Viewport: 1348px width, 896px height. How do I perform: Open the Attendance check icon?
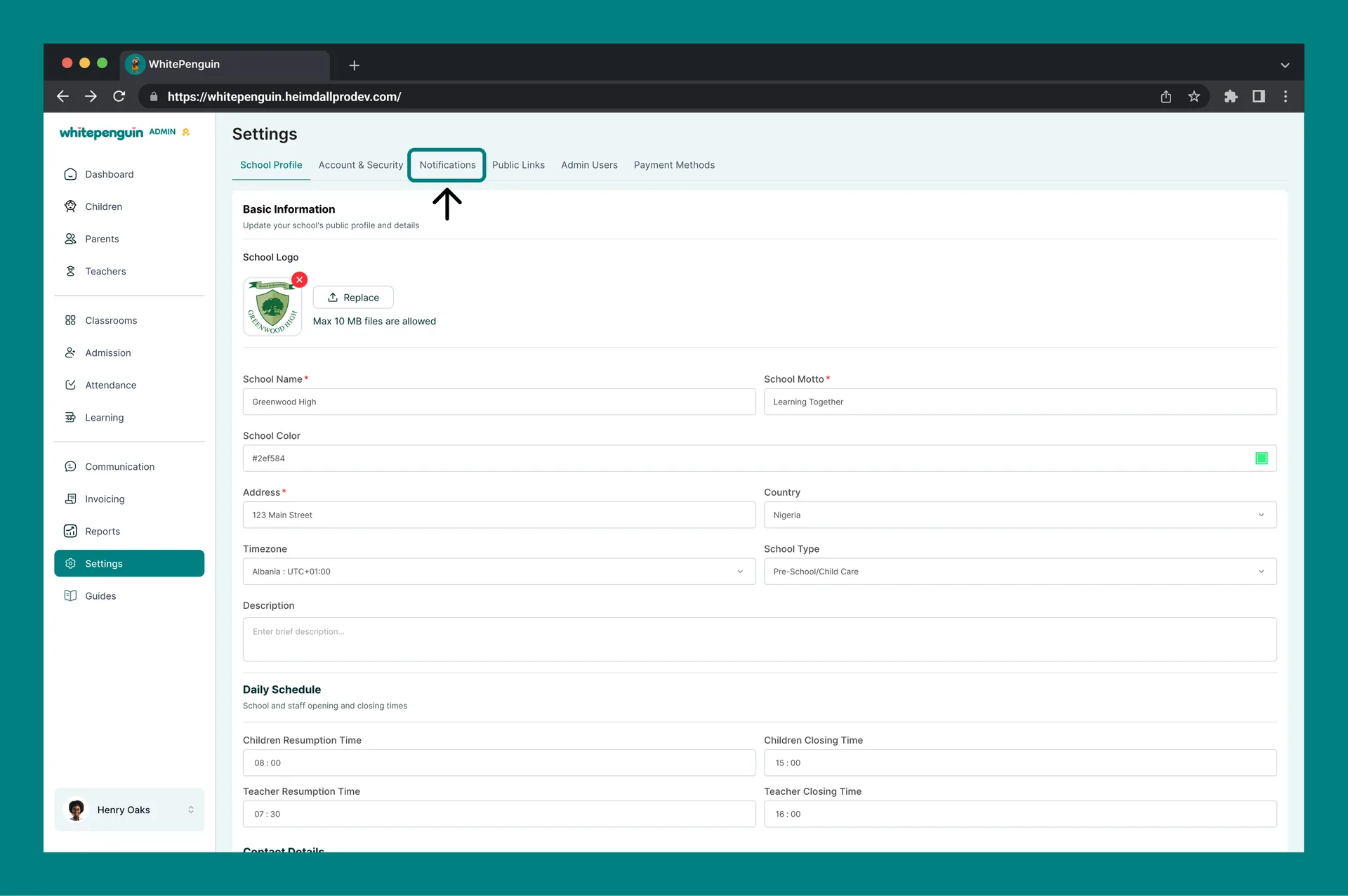click(x=70, y=385)
